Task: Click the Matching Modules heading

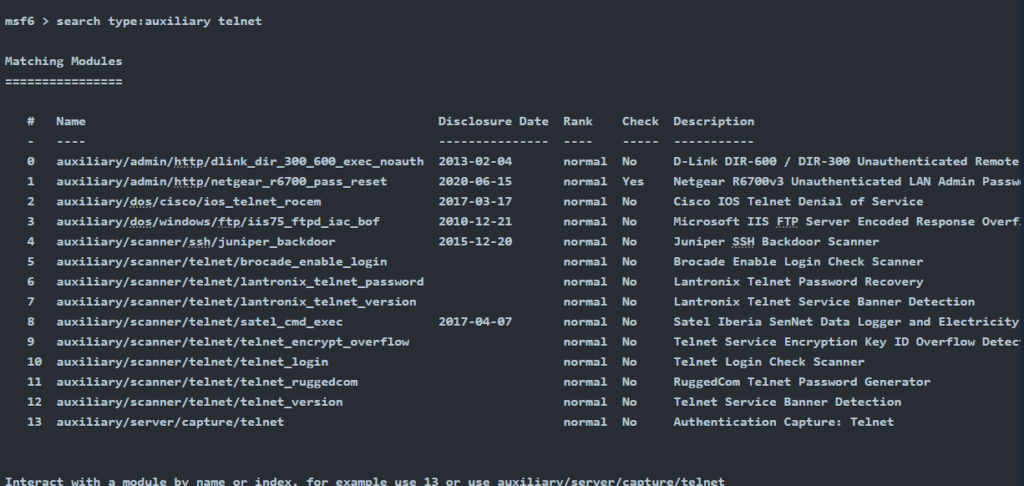Action: (x=63, y=61)
